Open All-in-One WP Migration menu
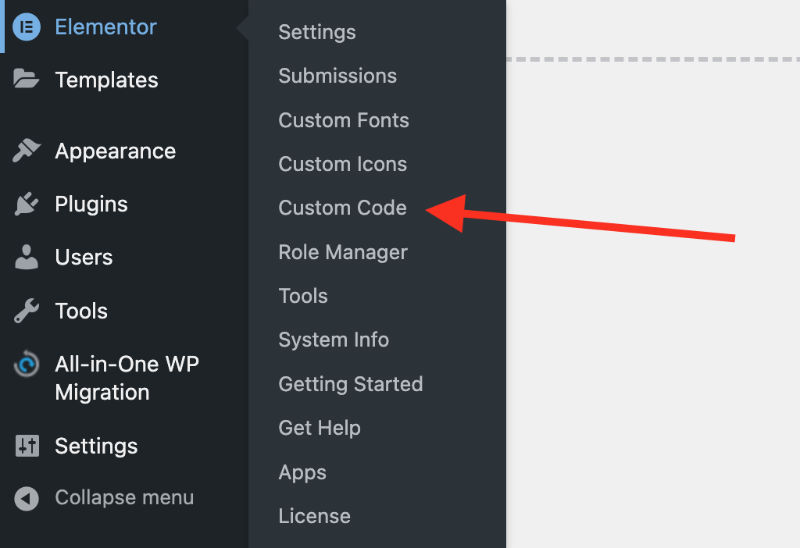Image resolution: width=800 pixels, height=548 pixels. click(x=127, y=378)
